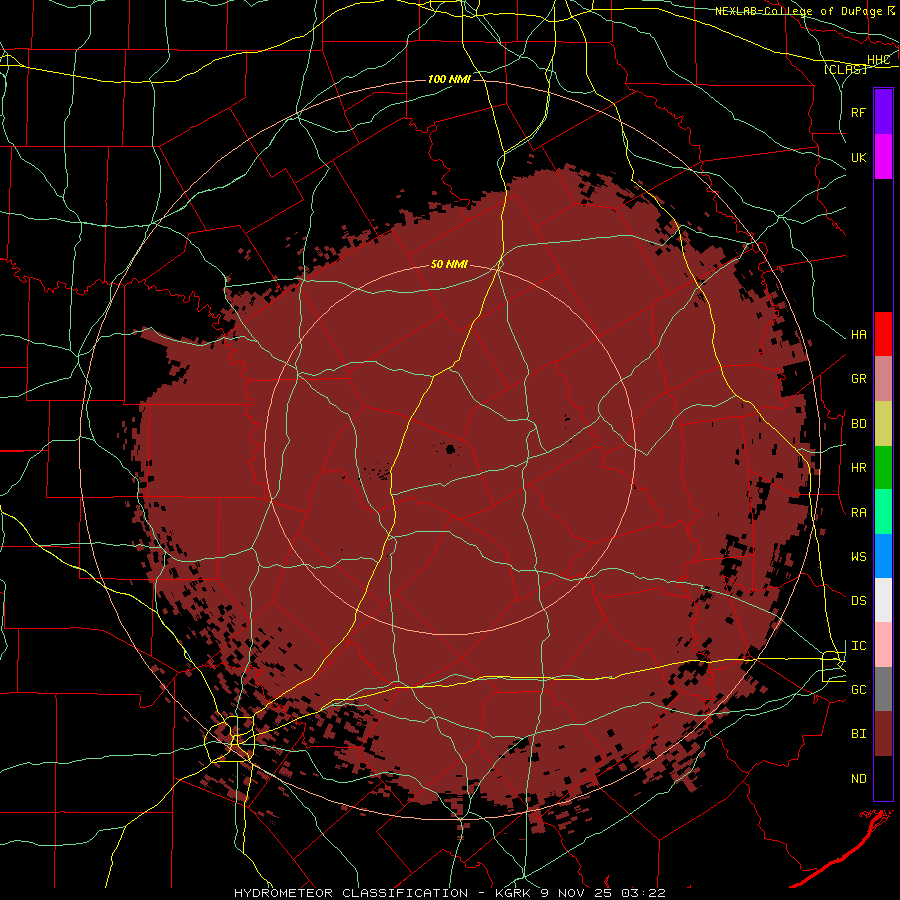Click the [CLAS] label
This screenshot has height=900, width=900.
click(845, 69)
